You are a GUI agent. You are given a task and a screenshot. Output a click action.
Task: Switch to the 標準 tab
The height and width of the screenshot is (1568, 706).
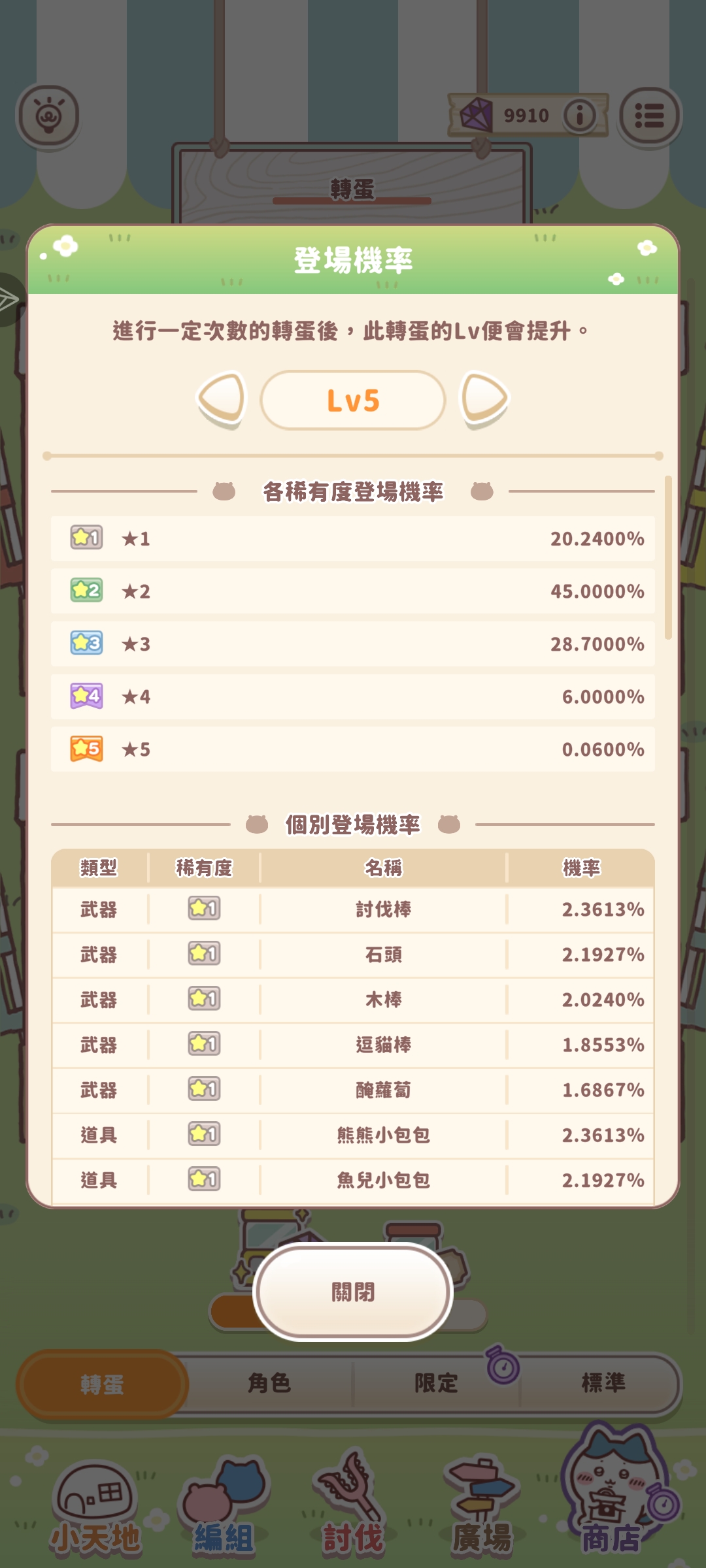(x=603, y=1383)
